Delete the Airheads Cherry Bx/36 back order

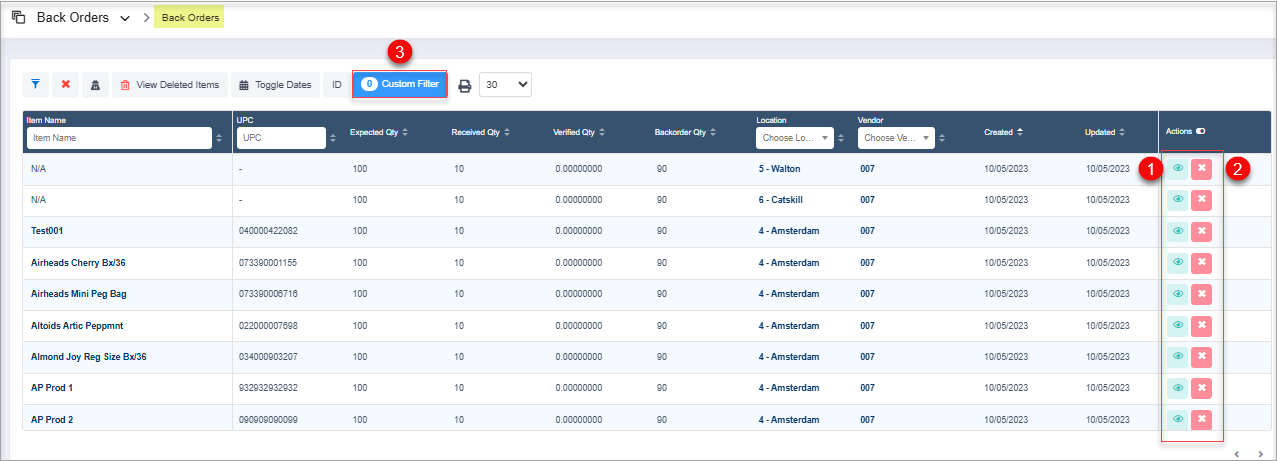click(1202, 263)
